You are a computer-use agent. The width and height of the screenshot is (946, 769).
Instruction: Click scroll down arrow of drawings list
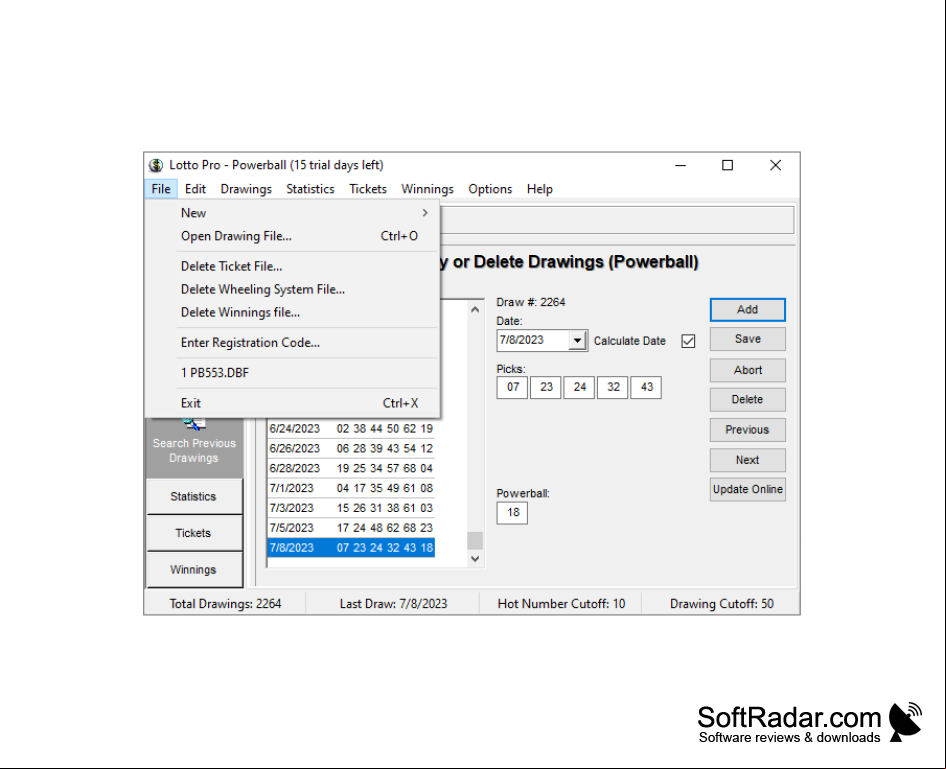click(475, 559)
